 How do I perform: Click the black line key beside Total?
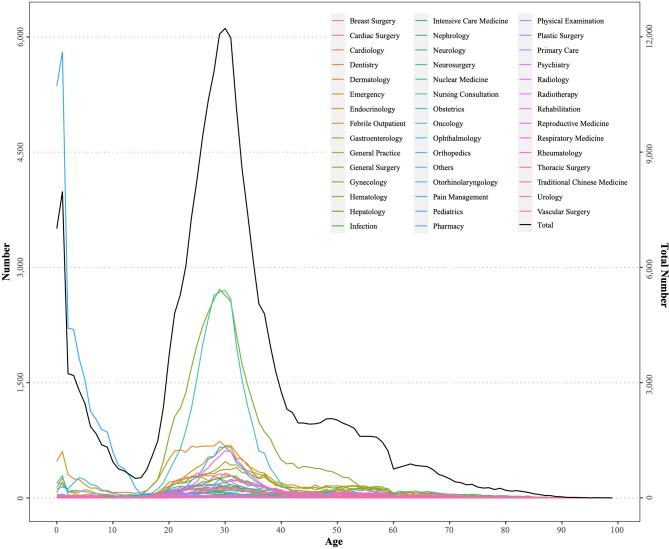(x=526, y=225)
